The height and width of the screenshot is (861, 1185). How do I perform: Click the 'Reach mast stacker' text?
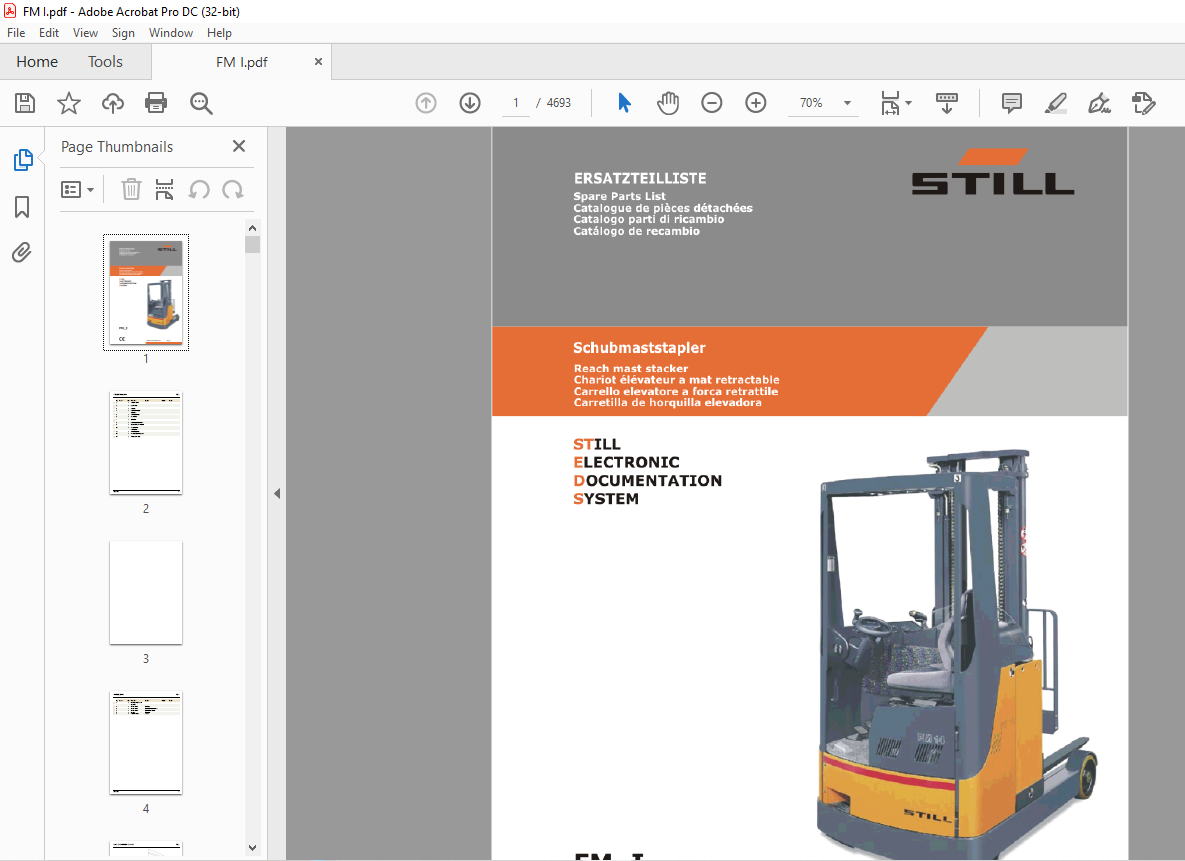pyautogui.click(x=630, y=368)
